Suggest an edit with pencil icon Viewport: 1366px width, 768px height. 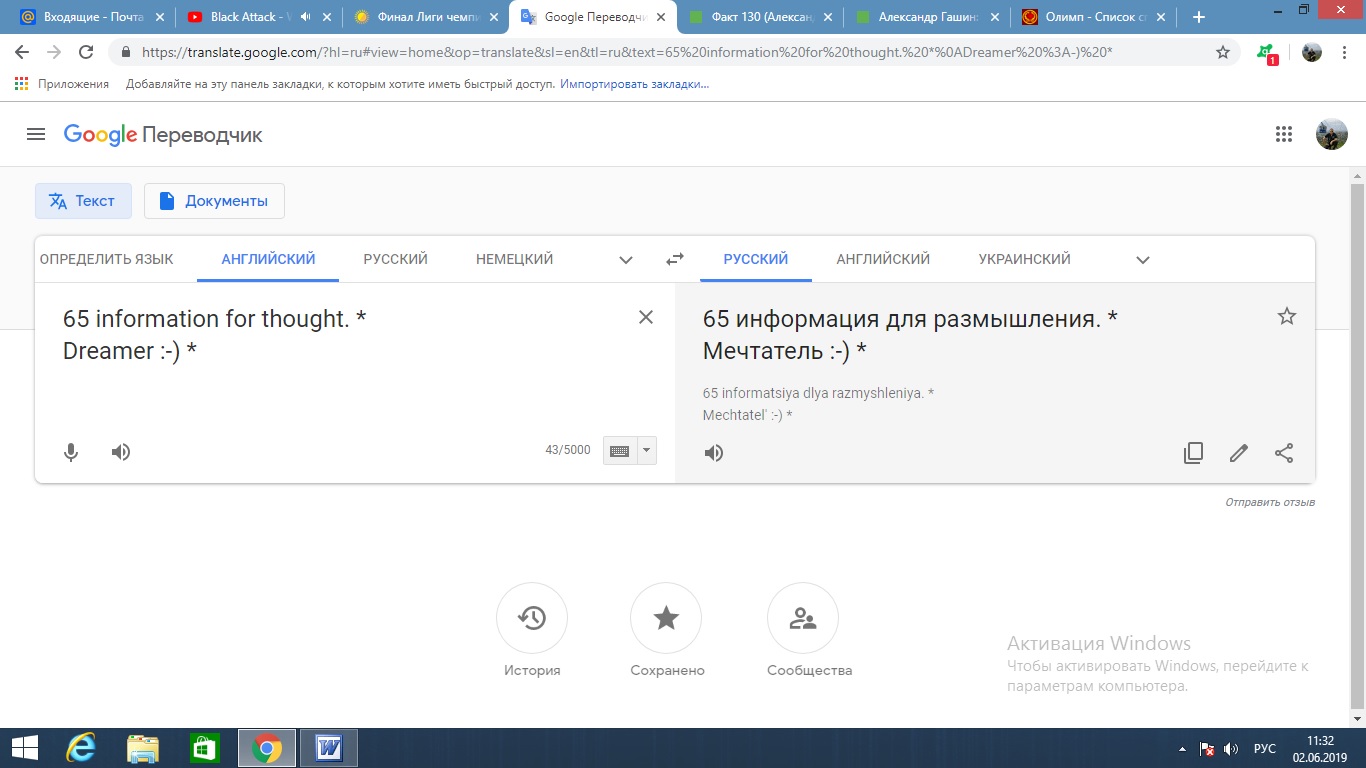[1239, 453]
